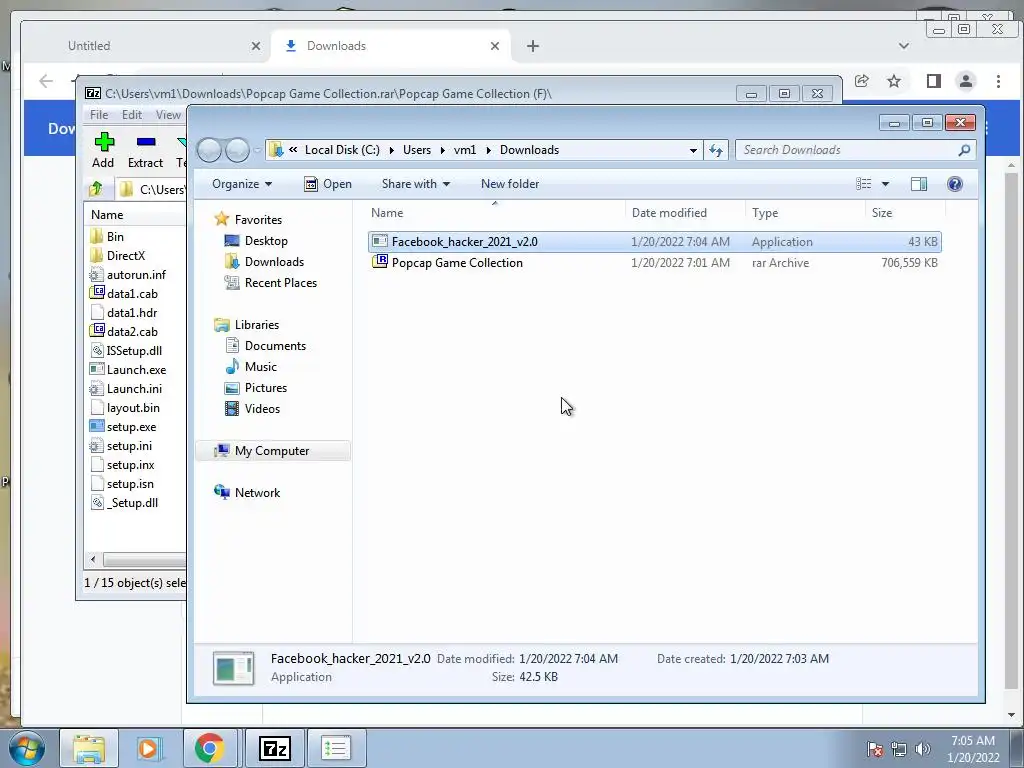Select My Computer in navigation pane
This screenshot has height=768, width=1024.
coord(272,451)
